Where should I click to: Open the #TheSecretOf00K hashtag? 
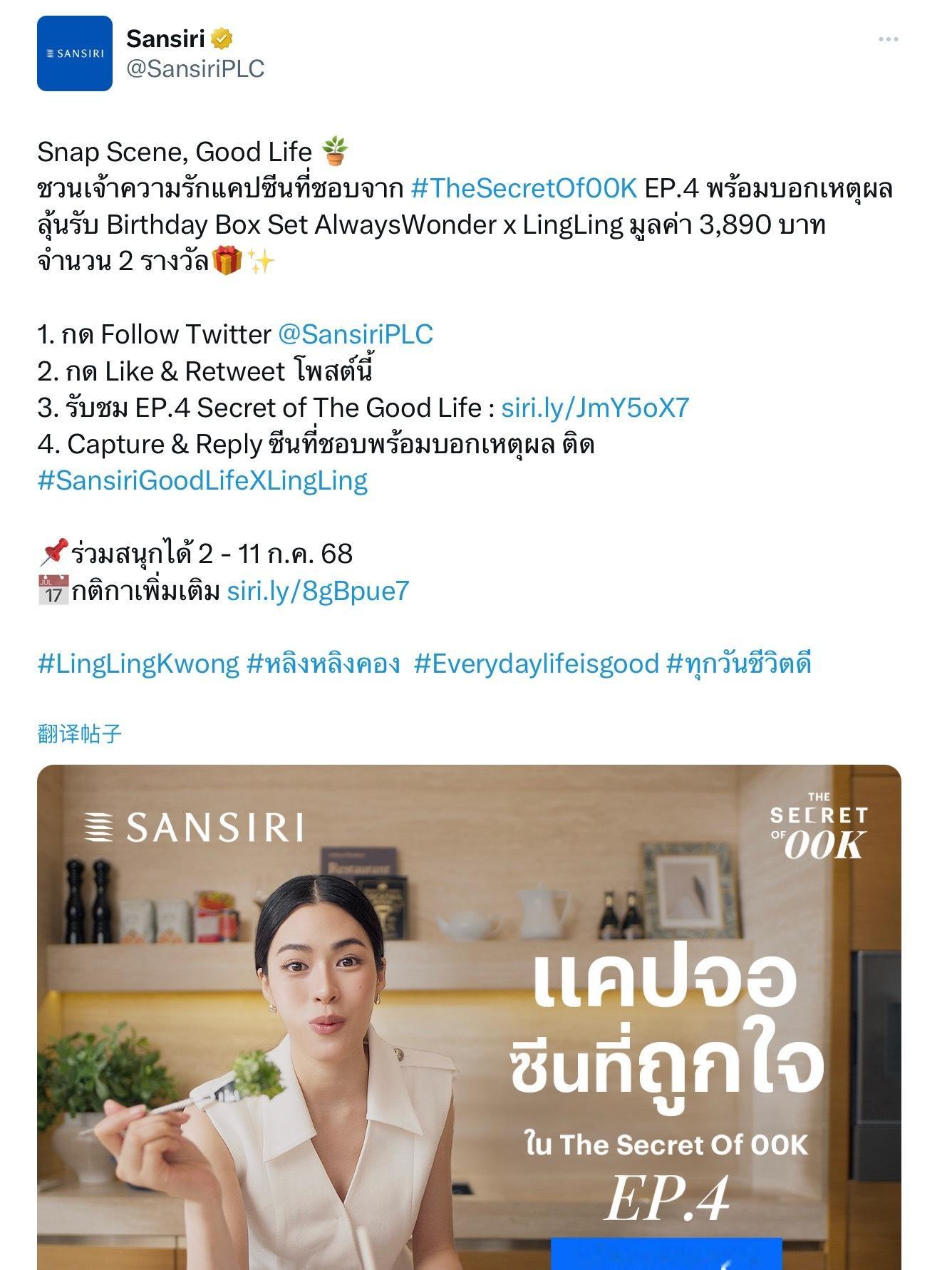coord(524,188)
